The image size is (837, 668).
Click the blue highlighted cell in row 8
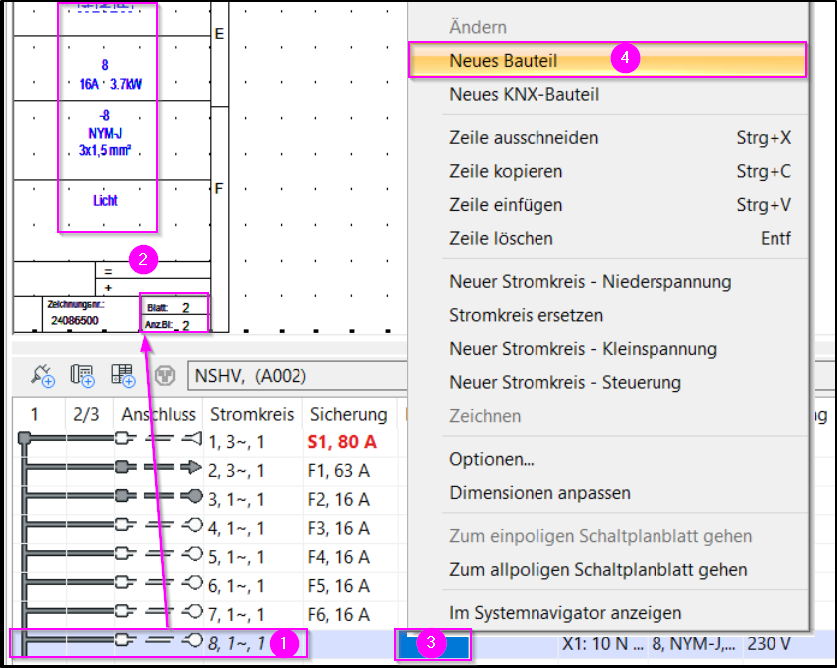pyautogui.click(x=433, y=645)
